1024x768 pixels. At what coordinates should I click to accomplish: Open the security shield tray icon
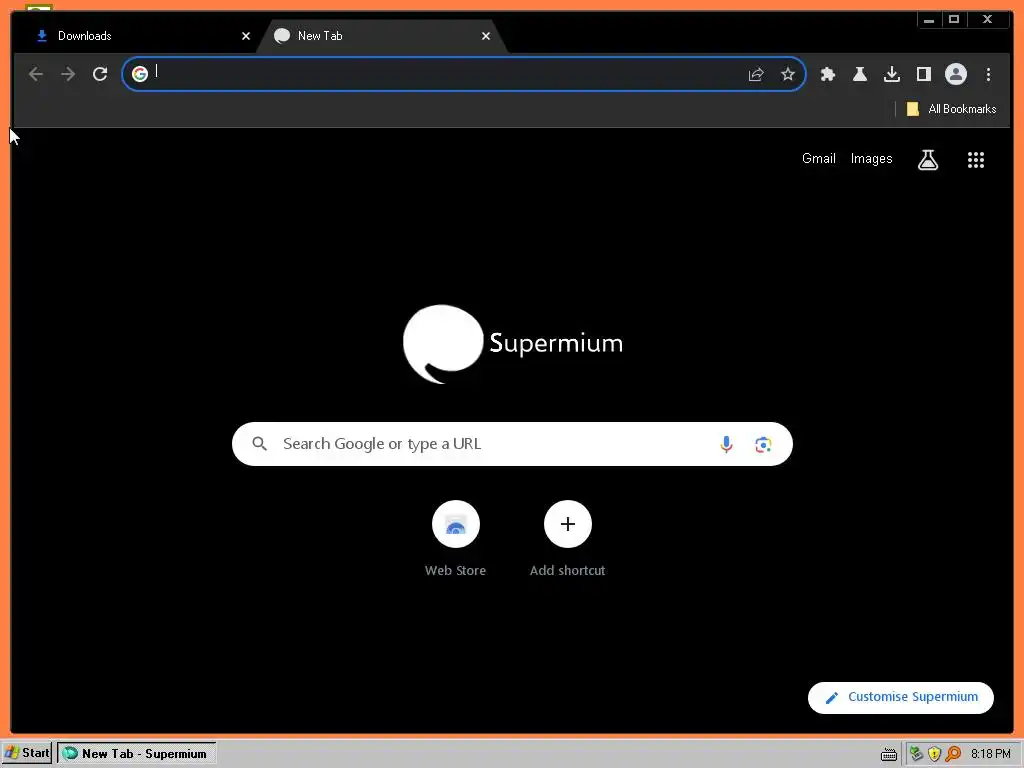(935, 754)
